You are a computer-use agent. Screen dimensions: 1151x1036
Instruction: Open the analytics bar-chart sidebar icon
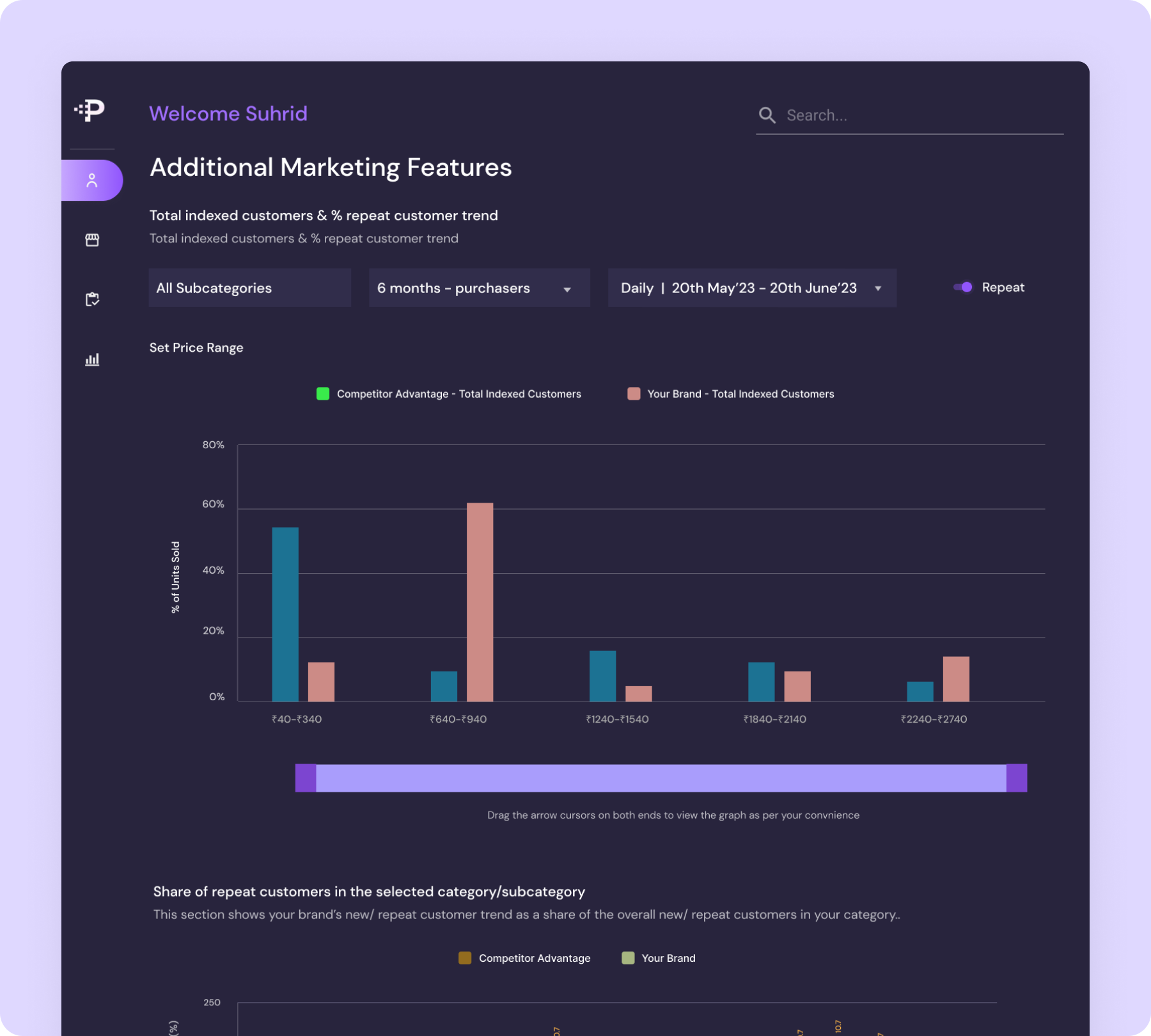click(x=92, y=359)
